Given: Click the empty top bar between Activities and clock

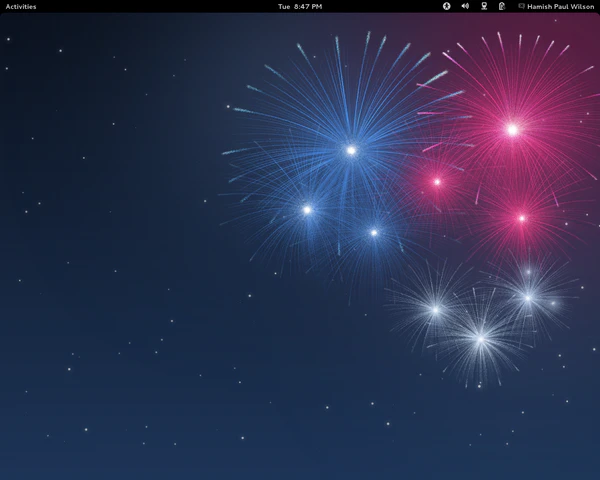Looking at the screenshot, I should coord(150,6).
